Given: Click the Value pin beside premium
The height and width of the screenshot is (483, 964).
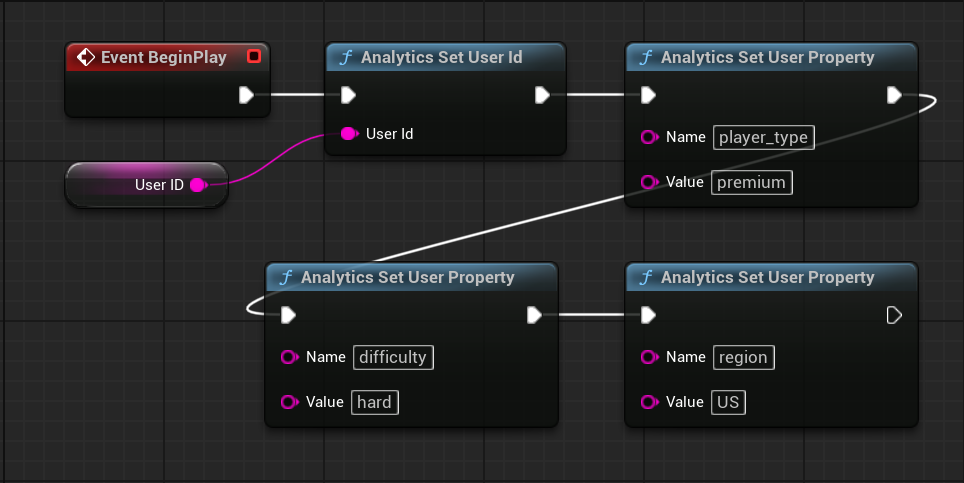Looking at the screenshot, I should click(649, 182).
